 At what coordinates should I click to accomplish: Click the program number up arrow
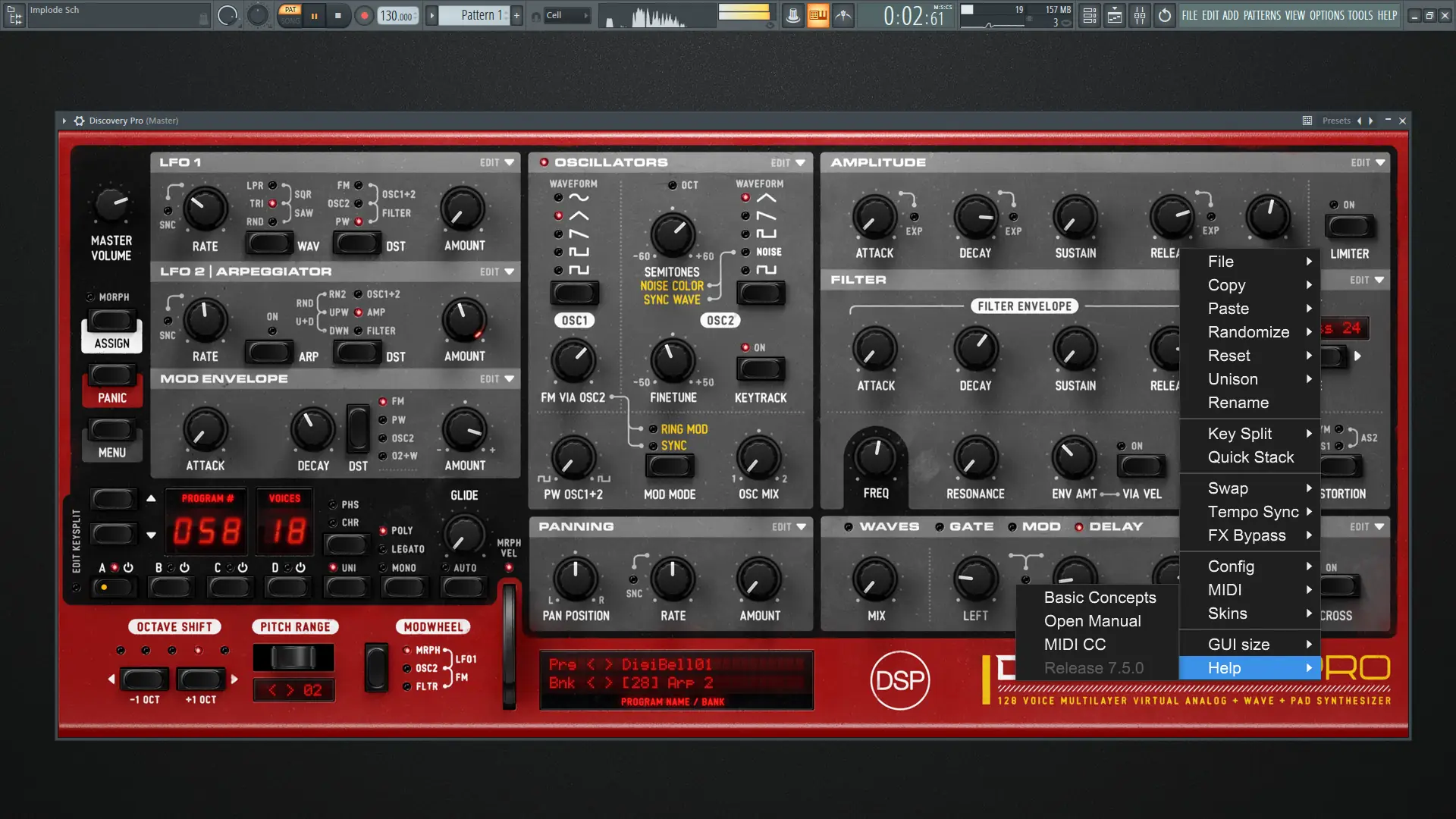click(x=151, y=498)
